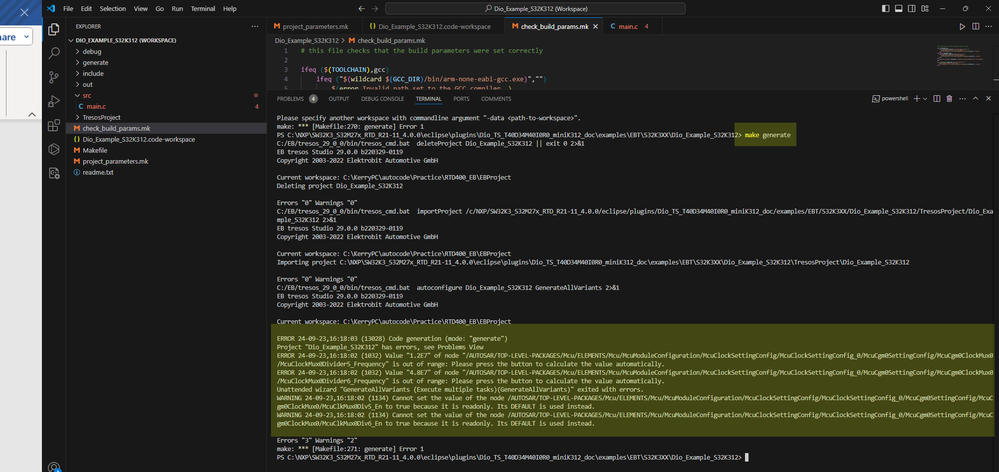Open the Run menu
This screenshot has width=999, height=472.
point(178,9)
